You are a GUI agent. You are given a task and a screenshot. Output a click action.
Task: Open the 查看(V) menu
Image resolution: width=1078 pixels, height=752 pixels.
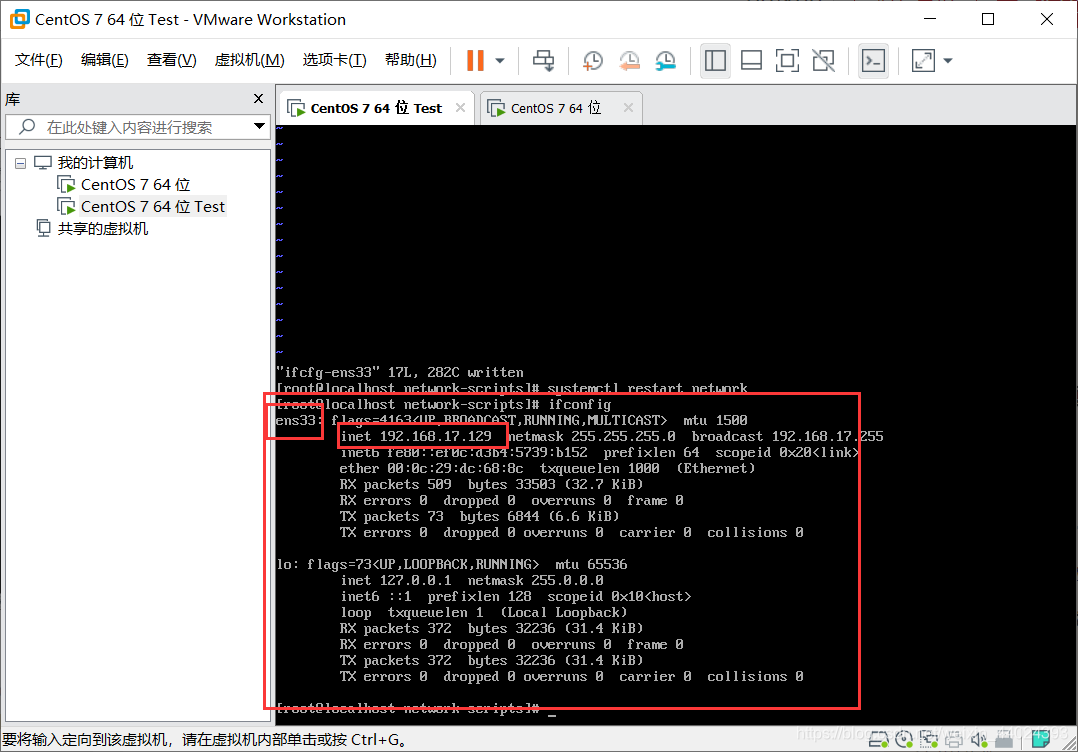click(x=171, y=60)
